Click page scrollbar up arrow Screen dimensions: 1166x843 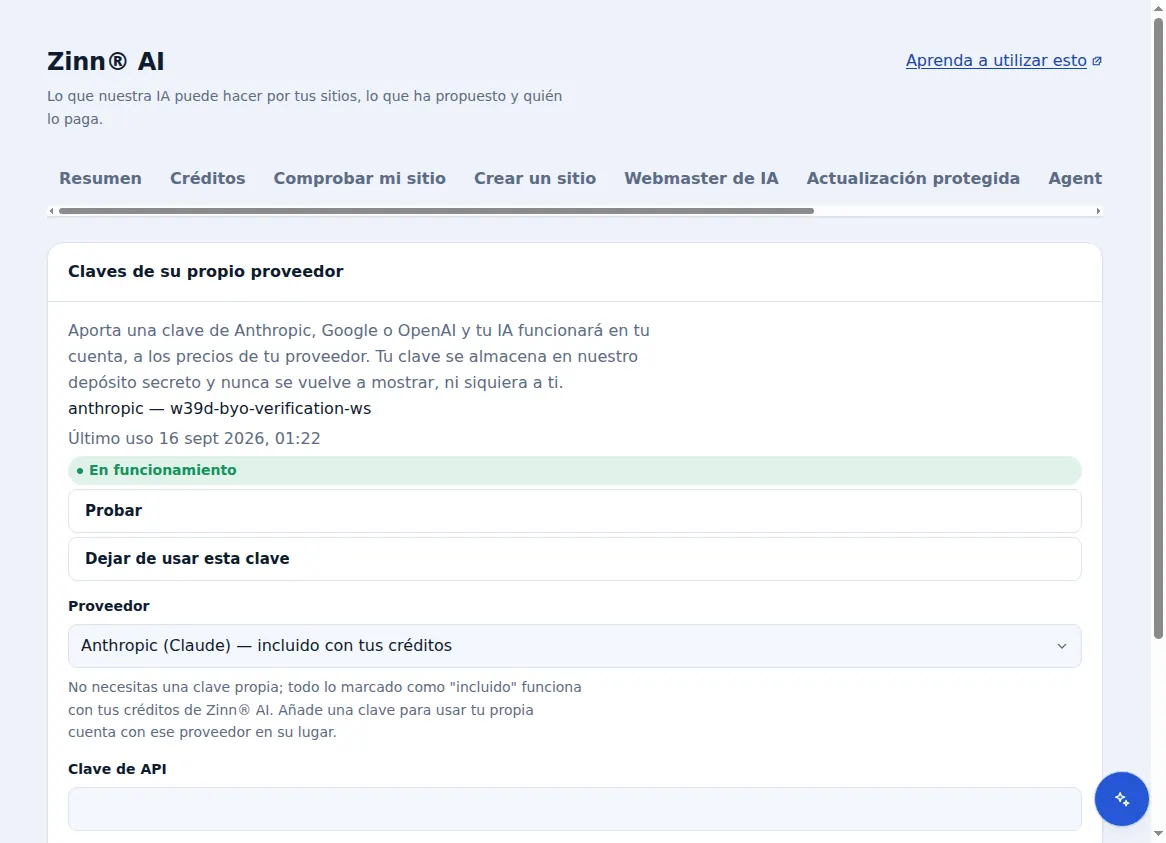tap(1158, 7)
